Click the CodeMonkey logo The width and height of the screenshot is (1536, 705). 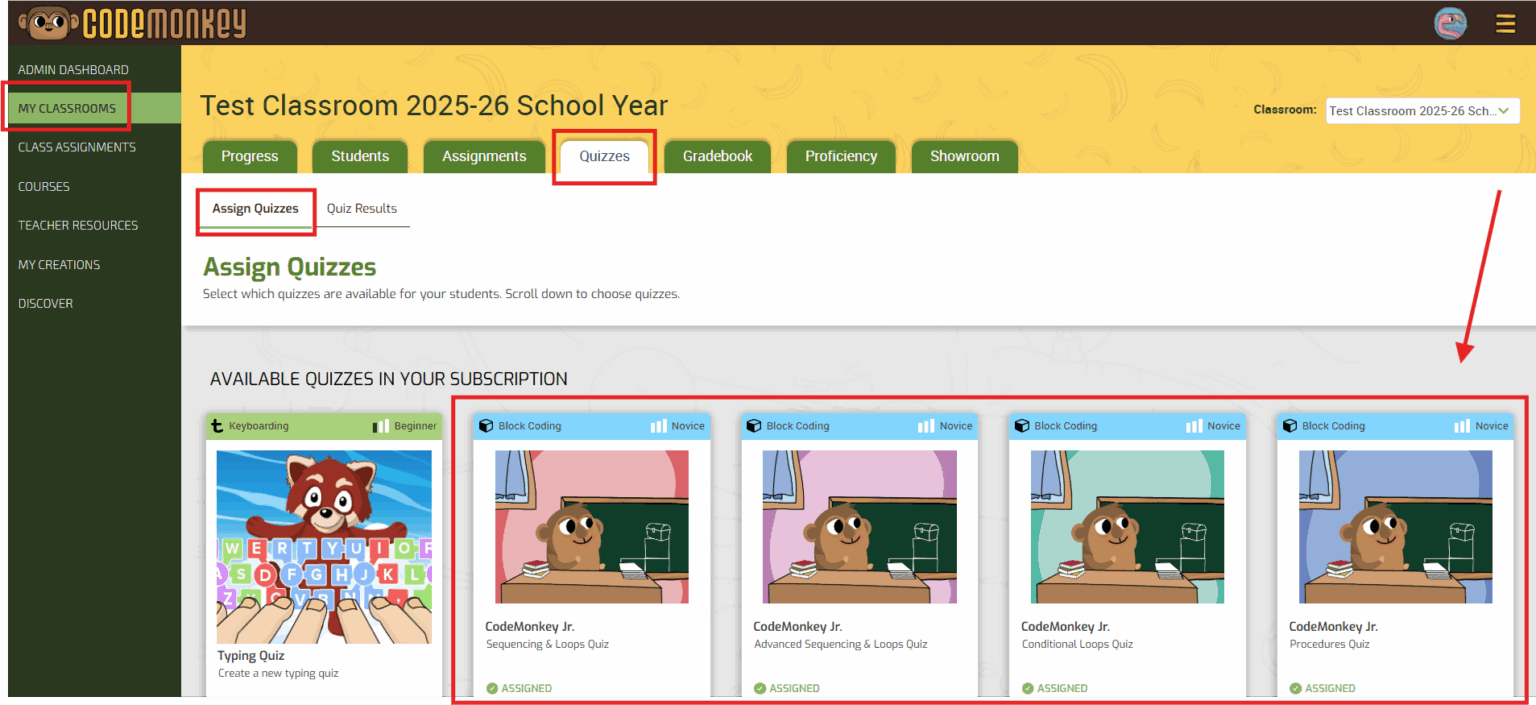coord(131,22)
